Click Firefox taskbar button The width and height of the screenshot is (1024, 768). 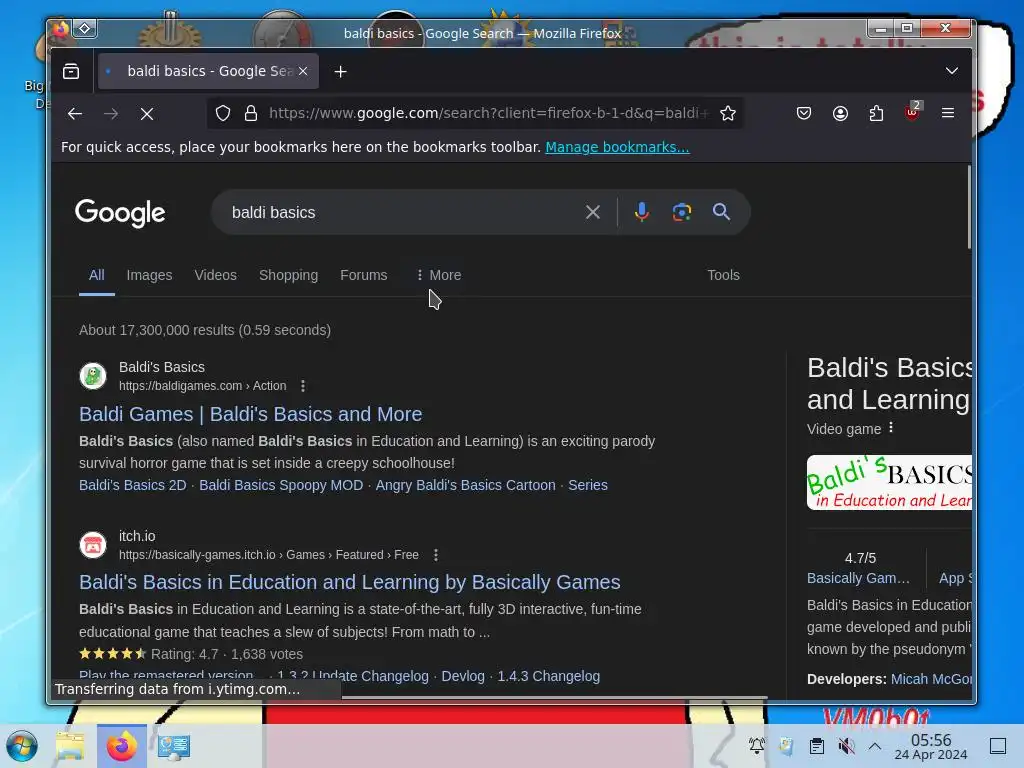pyautogui.click(x=121, y=746)
